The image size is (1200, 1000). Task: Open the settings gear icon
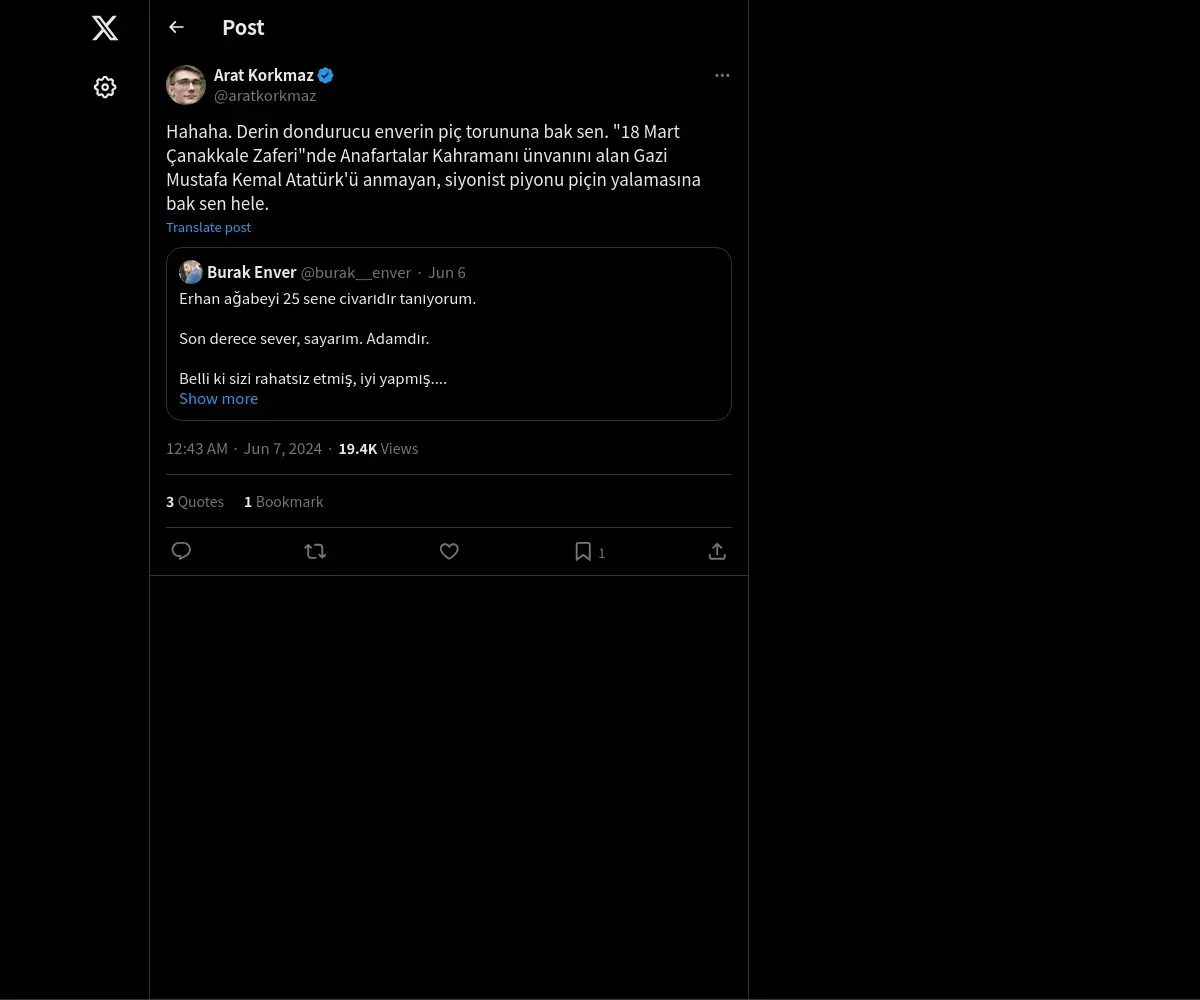[105, 88]
